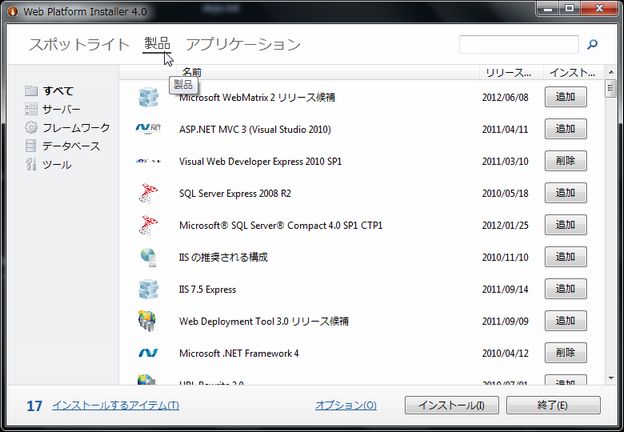This screenshot has width=624, height=432.
Task: Click the インストール(I) button
Action: [451, 405]
